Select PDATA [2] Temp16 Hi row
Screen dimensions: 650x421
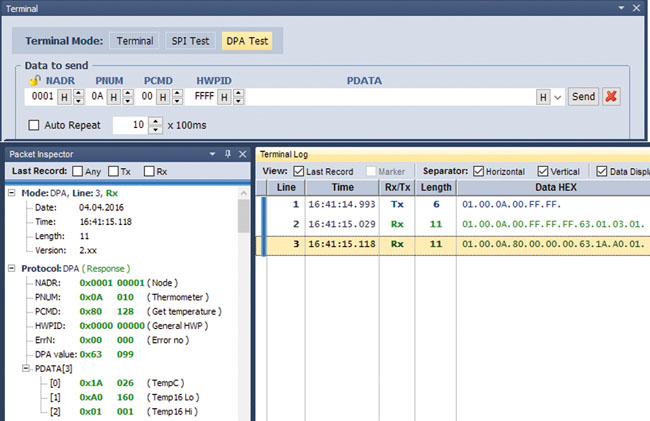tap(124, 411)
